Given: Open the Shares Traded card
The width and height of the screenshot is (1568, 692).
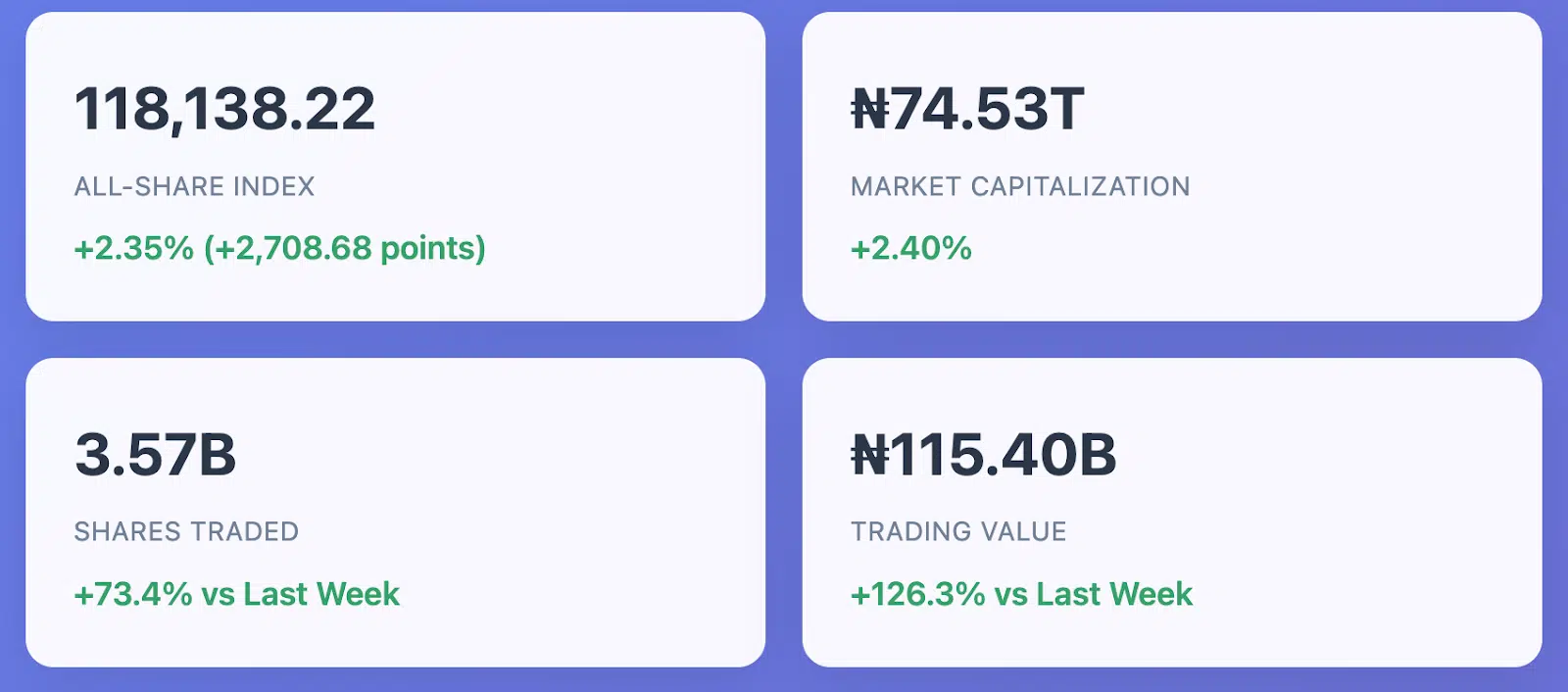Looking at the screenshot, I should (395, 513).
